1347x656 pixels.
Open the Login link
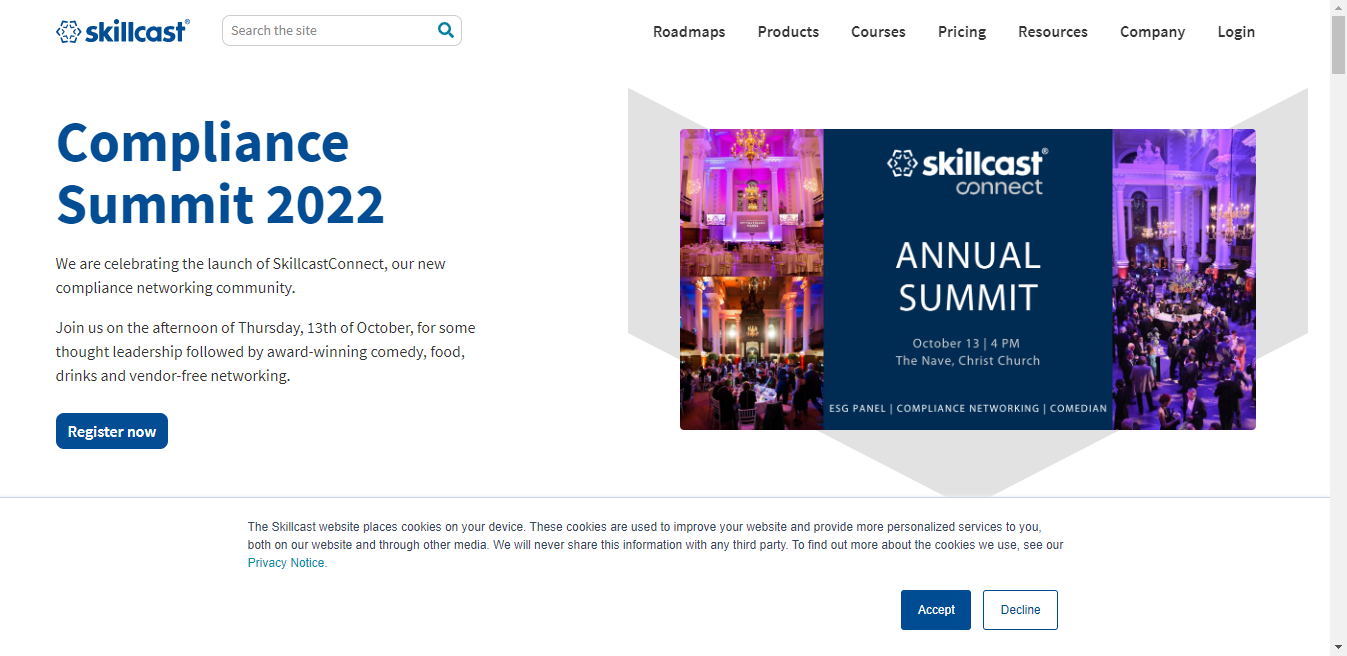coord(1236,32)
